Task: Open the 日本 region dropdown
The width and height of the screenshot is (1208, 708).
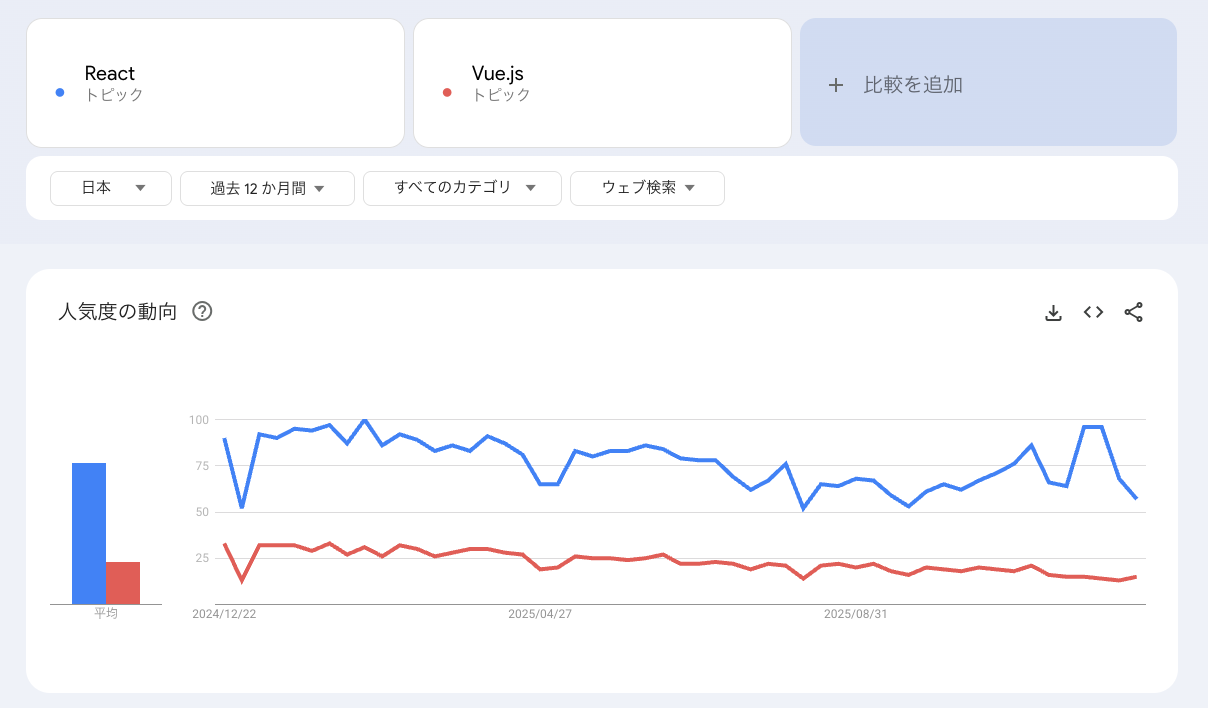Action: click(110, 188)
